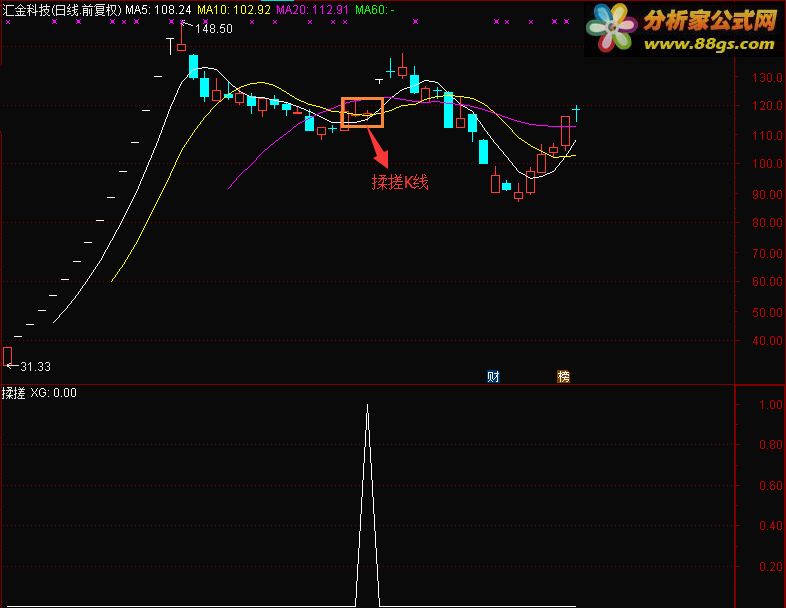The width and height of the screenshot is (786, 608).
Task: Click the 80.00 price axis value
Action: click(767, 223)
